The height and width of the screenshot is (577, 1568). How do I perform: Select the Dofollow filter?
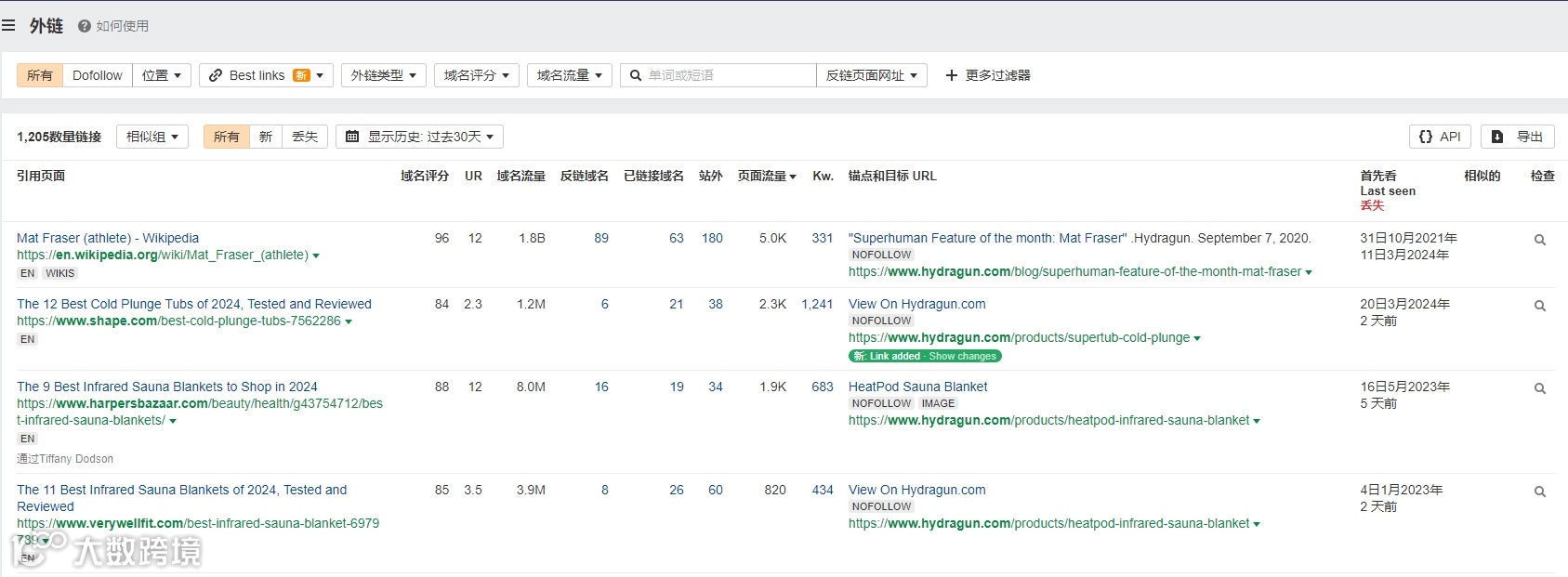point(98,75)
